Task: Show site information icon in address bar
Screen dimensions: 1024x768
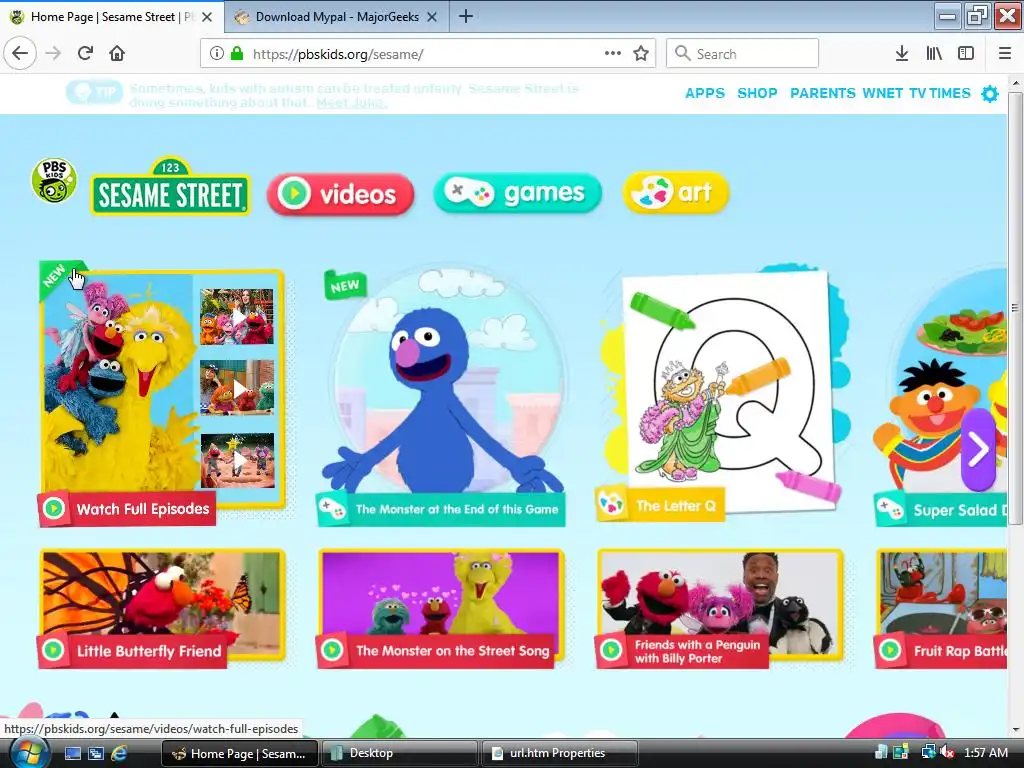Action: click(217, 54)
